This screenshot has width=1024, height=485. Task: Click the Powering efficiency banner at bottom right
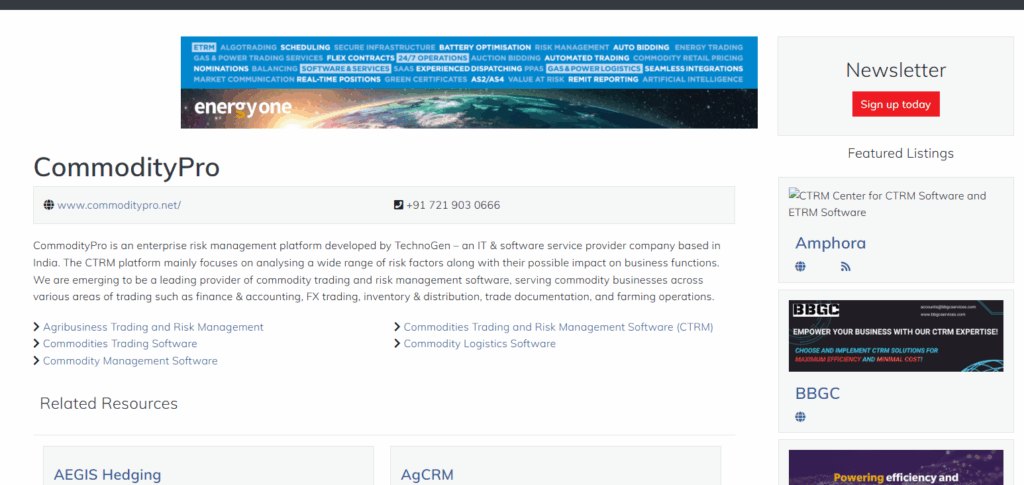pyautogui.click(x=896, y=467)
